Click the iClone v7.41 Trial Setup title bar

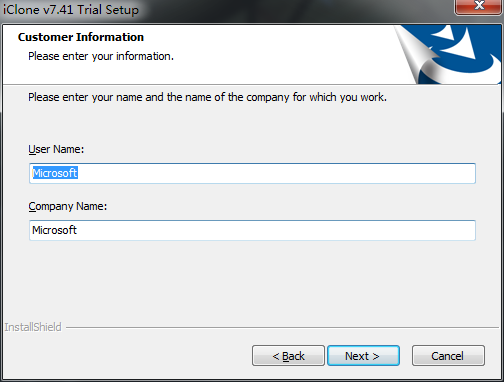tap(71, 9)
